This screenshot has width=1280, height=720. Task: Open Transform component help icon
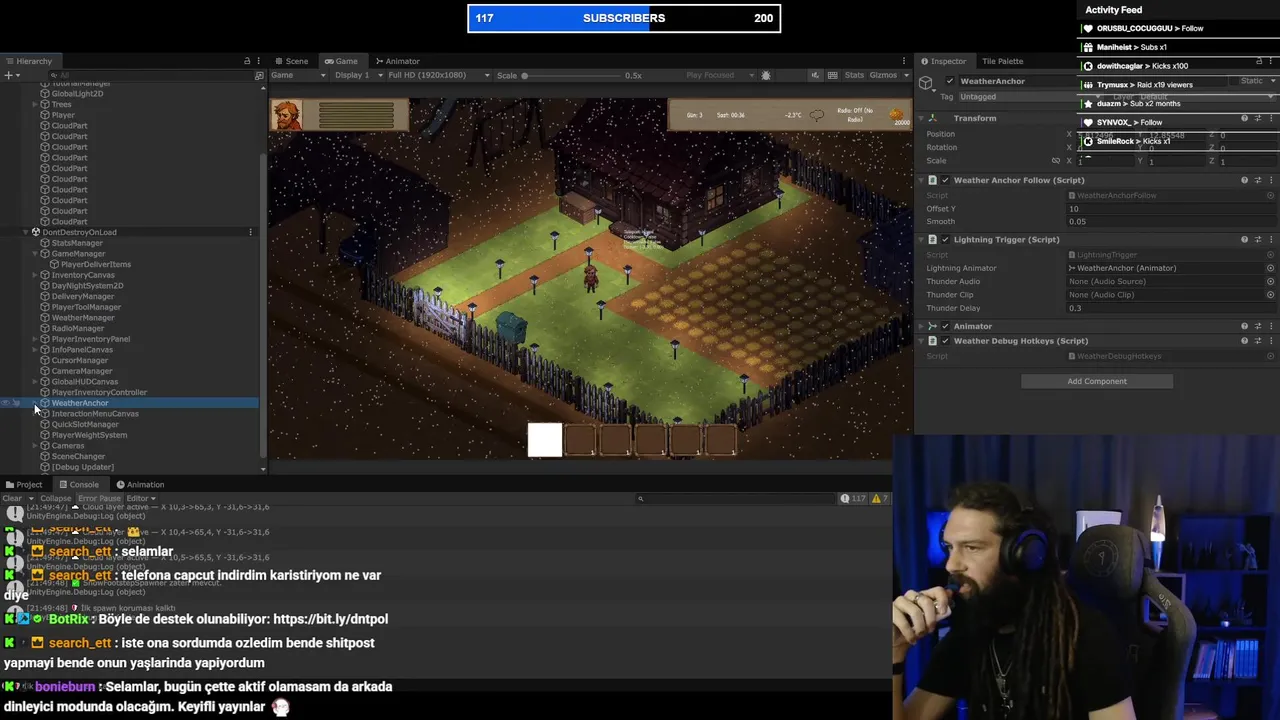[1244, 118]
